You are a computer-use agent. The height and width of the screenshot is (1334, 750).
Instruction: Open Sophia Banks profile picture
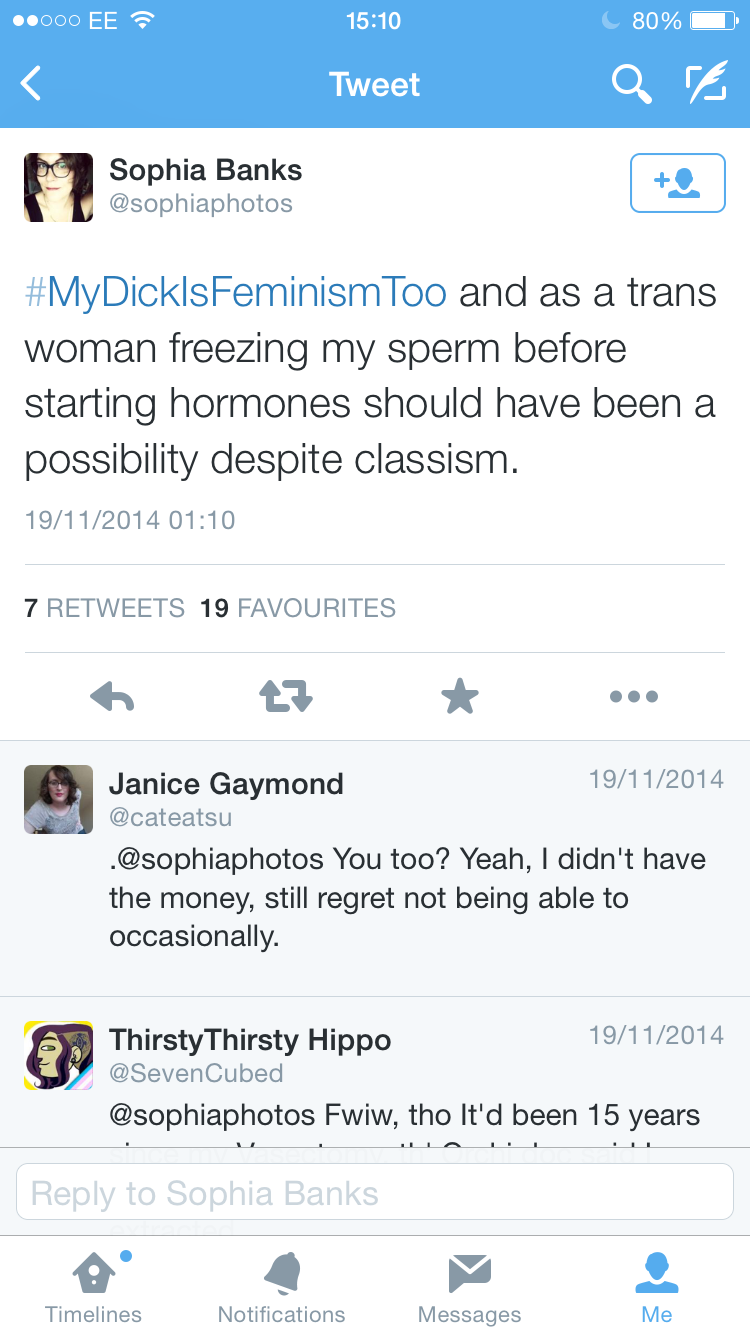59,187
